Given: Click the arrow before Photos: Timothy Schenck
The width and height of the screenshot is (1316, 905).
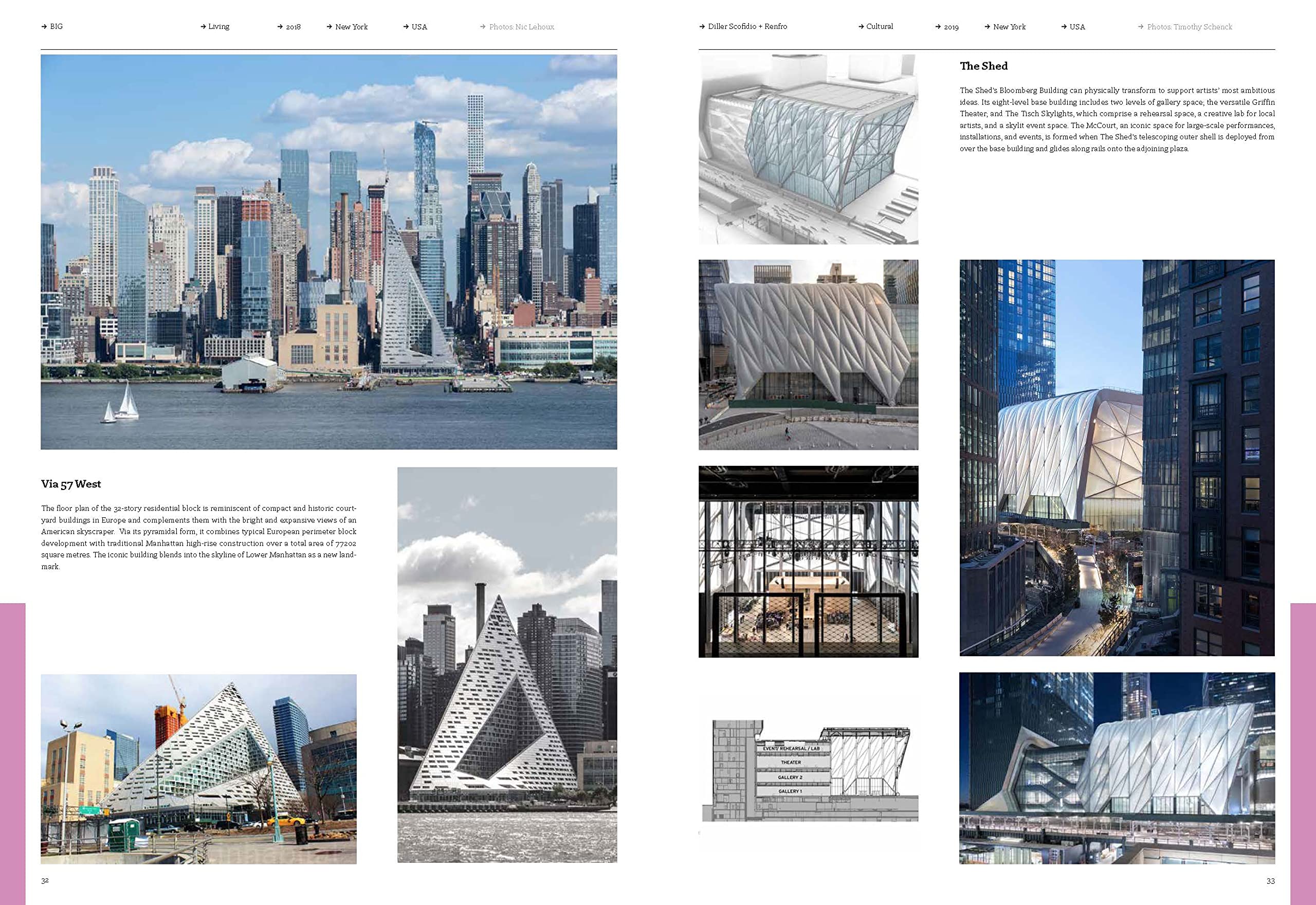Looking at the screenshot, I should tap(1141, 27).
